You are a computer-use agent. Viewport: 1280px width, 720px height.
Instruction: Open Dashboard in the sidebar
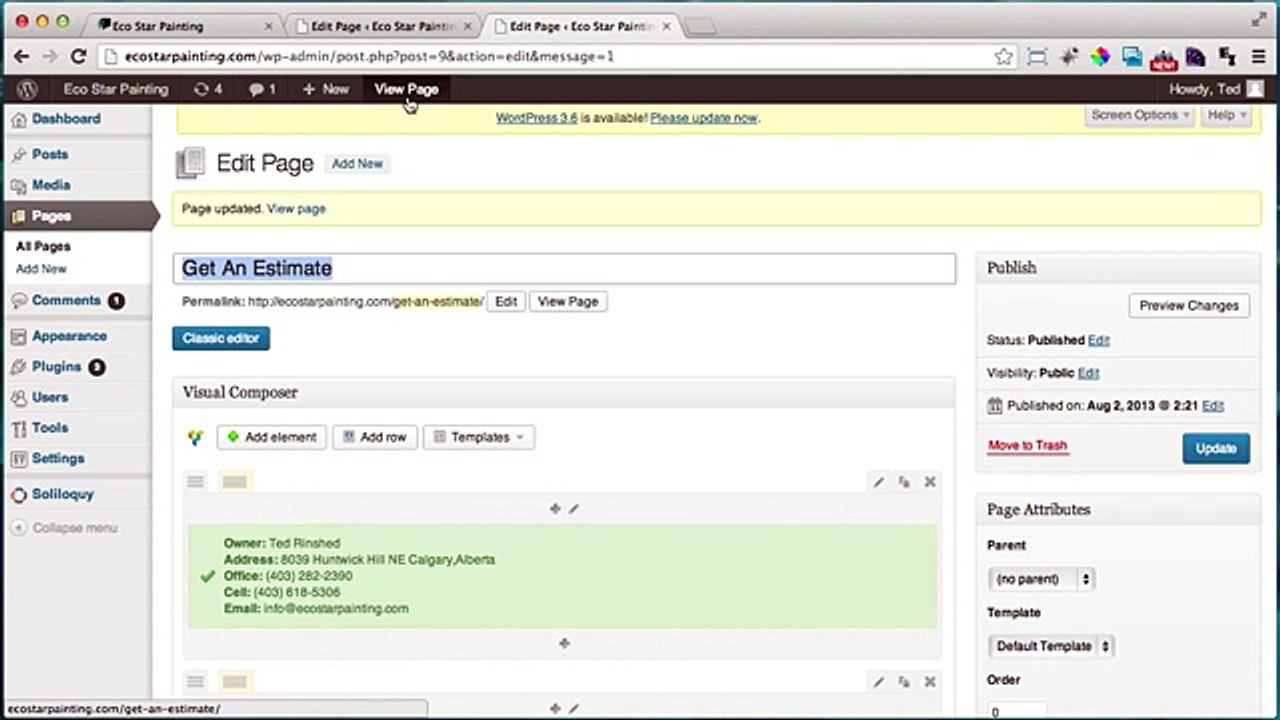pos(66,119)
